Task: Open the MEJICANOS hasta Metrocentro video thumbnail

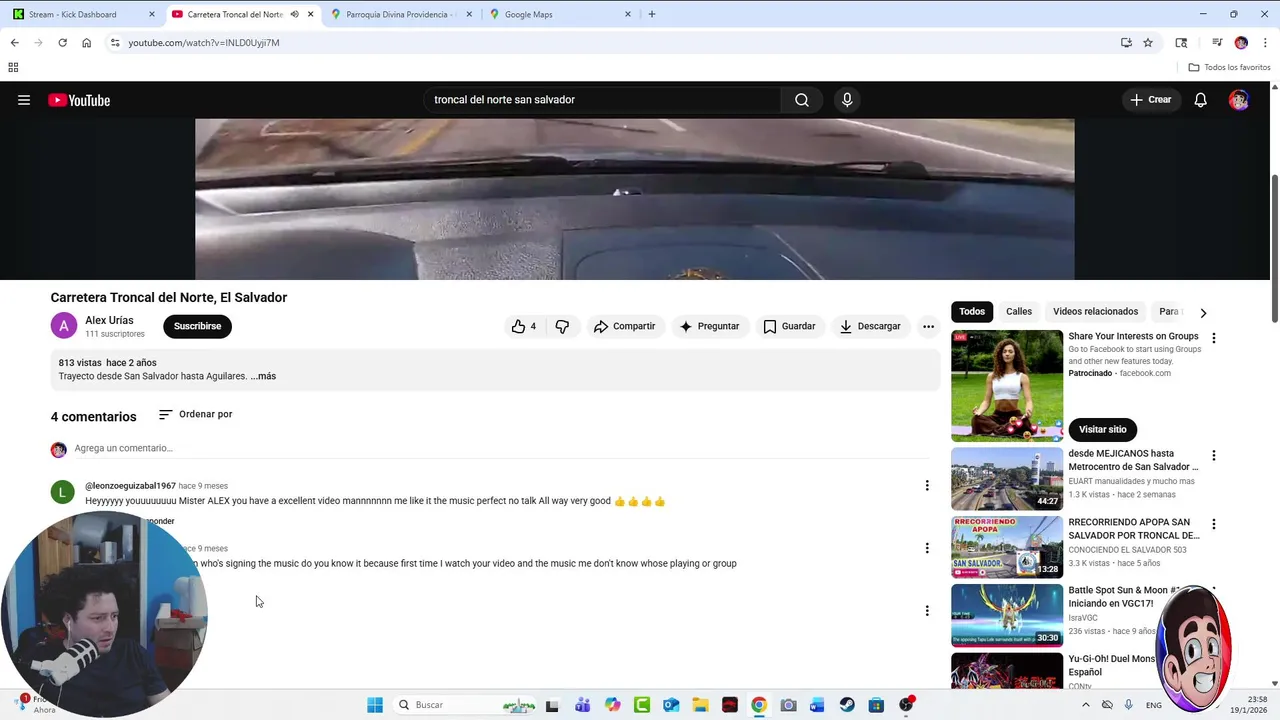Action: point(1007,478)
